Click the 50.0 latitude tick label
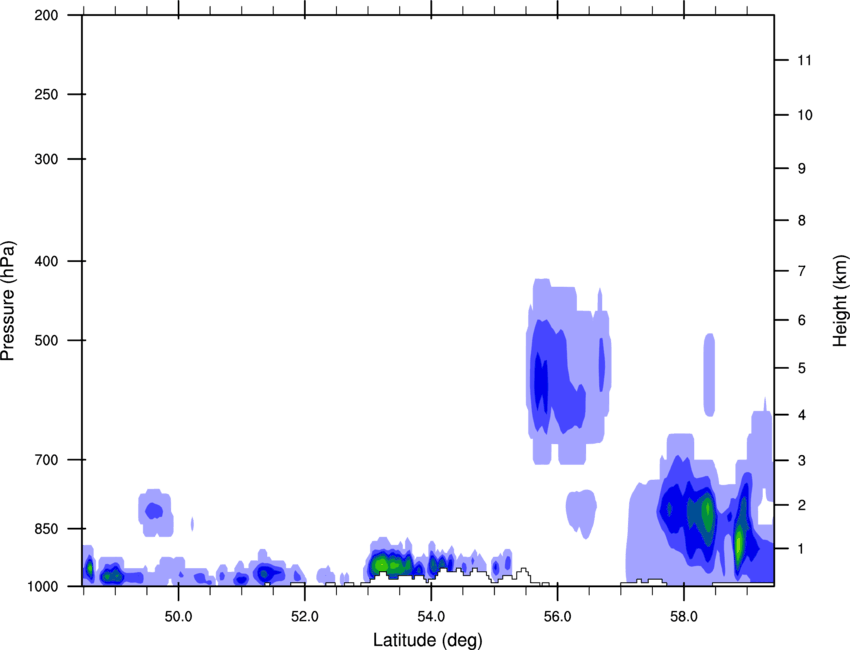 [x=178, y=617]
